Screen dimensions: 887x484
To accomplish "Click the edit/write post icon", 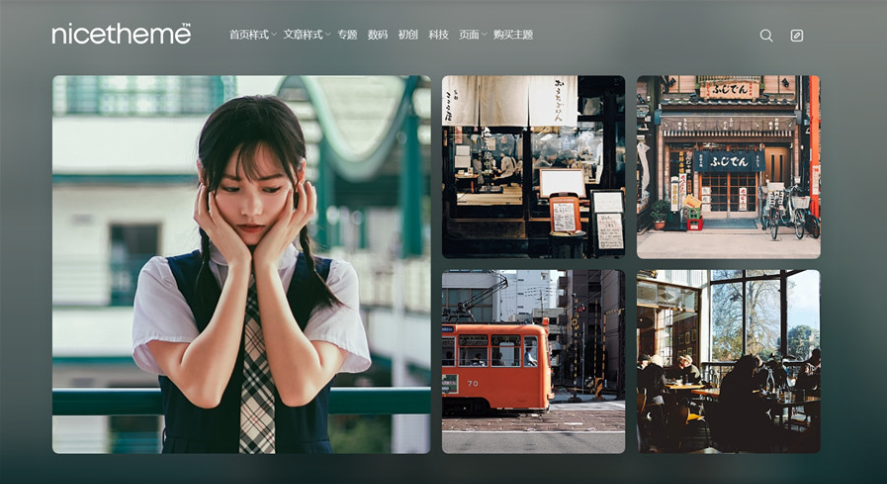I will (797, 35).
